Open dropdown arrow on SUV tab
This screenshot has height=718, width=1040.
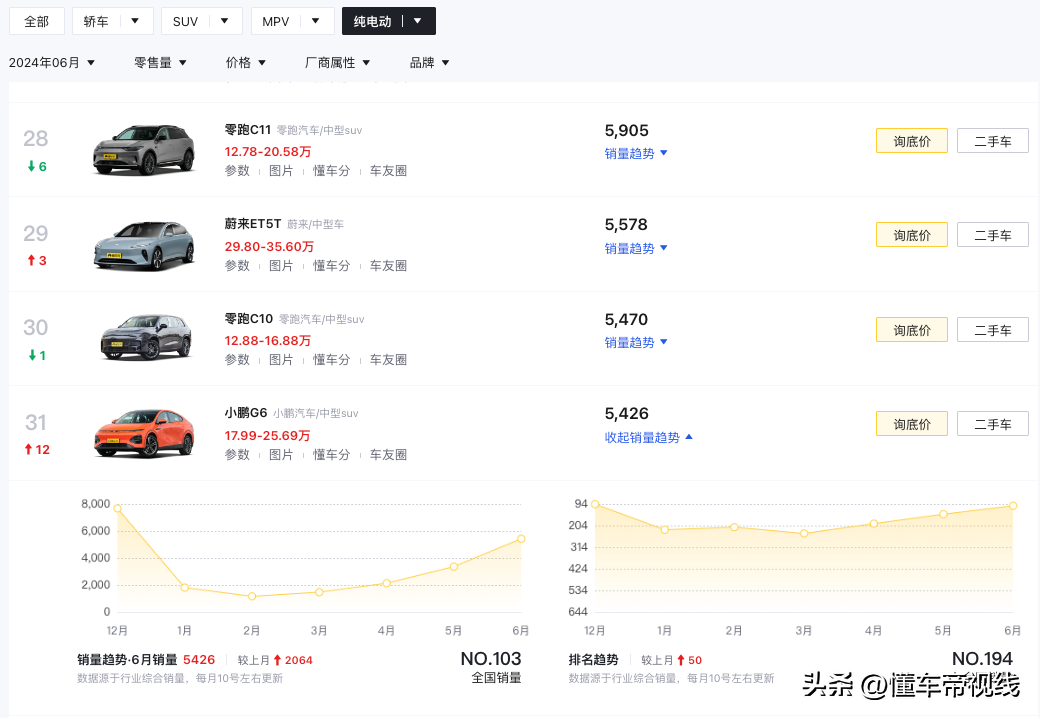225,21
